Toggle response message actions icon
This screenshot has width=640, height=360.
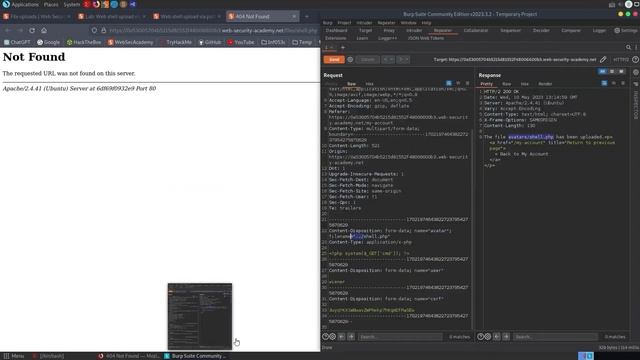click(x=604, y=83)
